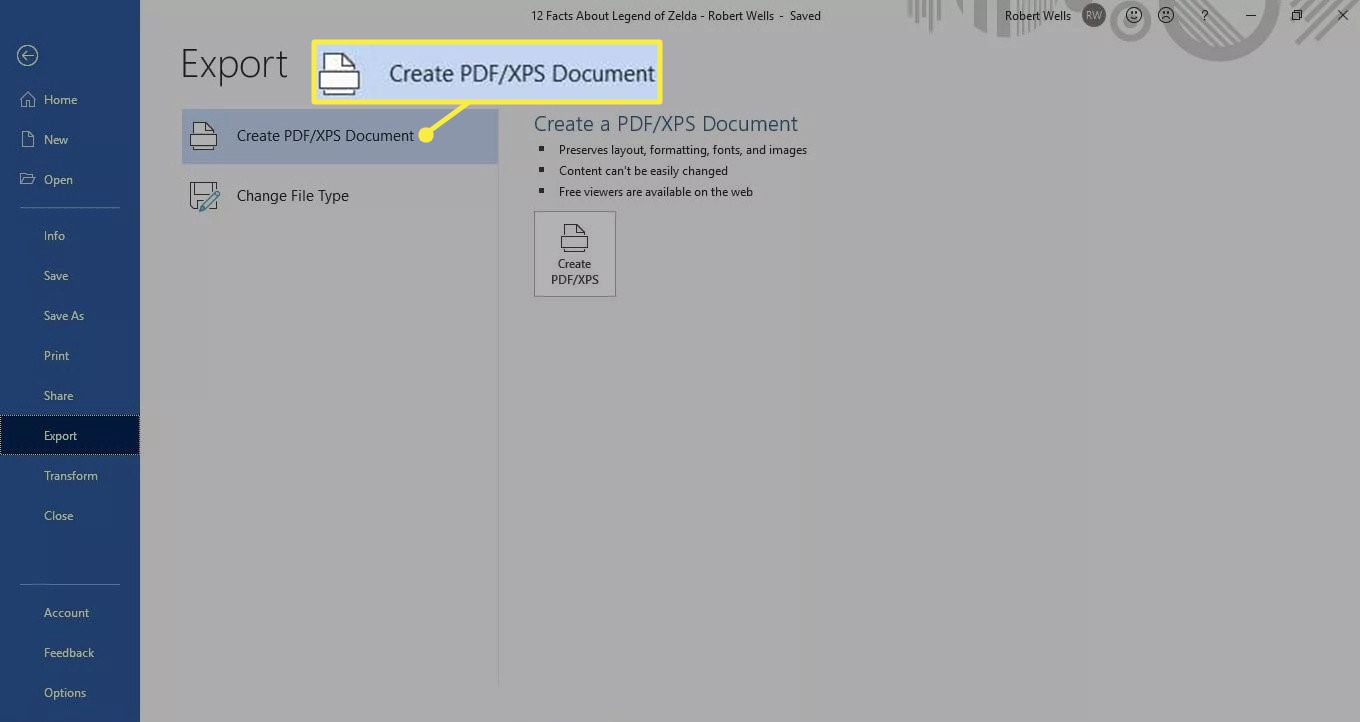Image resolution: width=1360 pixels, height=722 pixels.
Task: Select Share in the backstage menu
Action: point(70,396)
